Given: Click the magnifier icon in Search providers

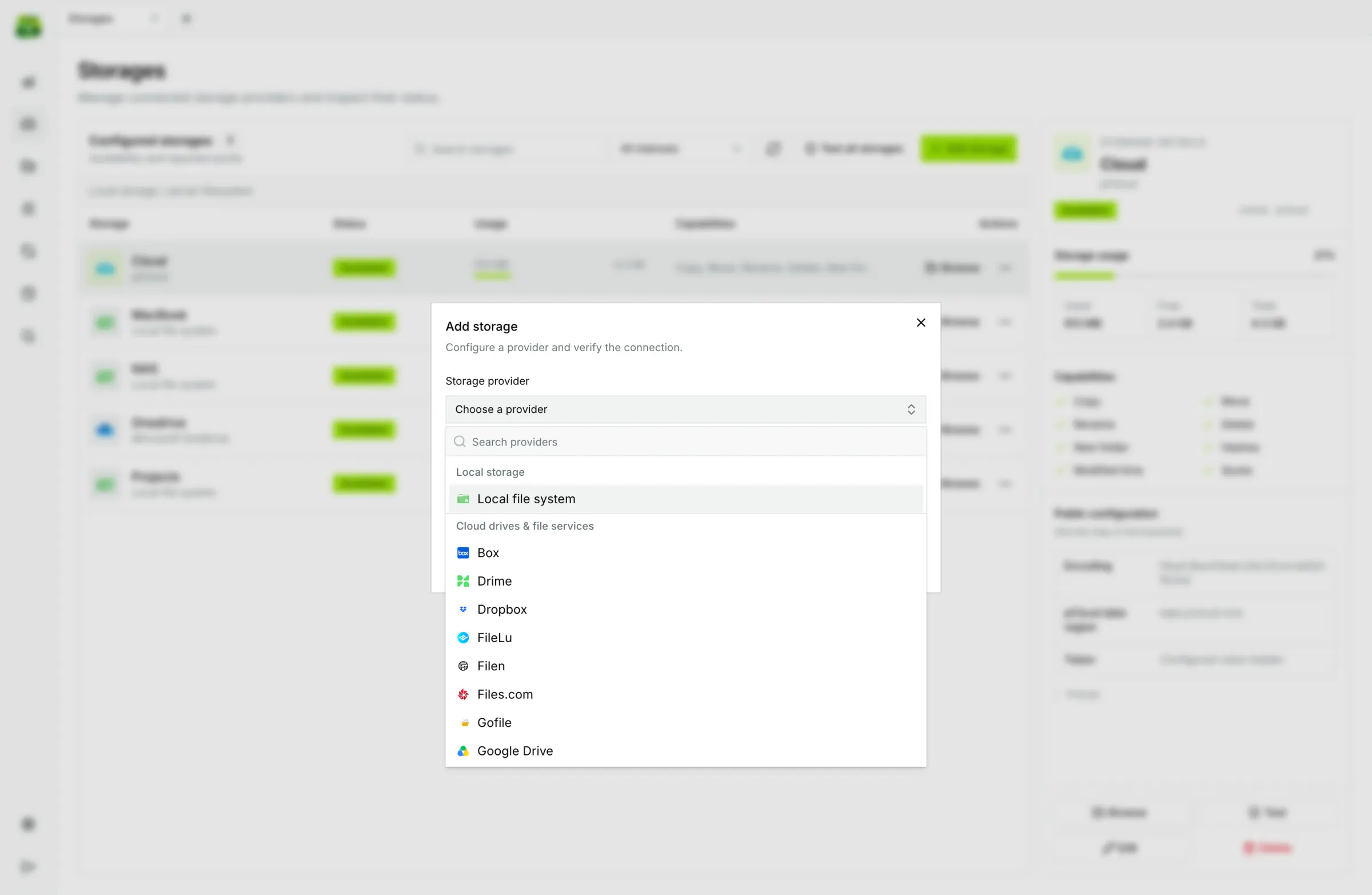Looking at the screenshot, I should tap(460, 441).
